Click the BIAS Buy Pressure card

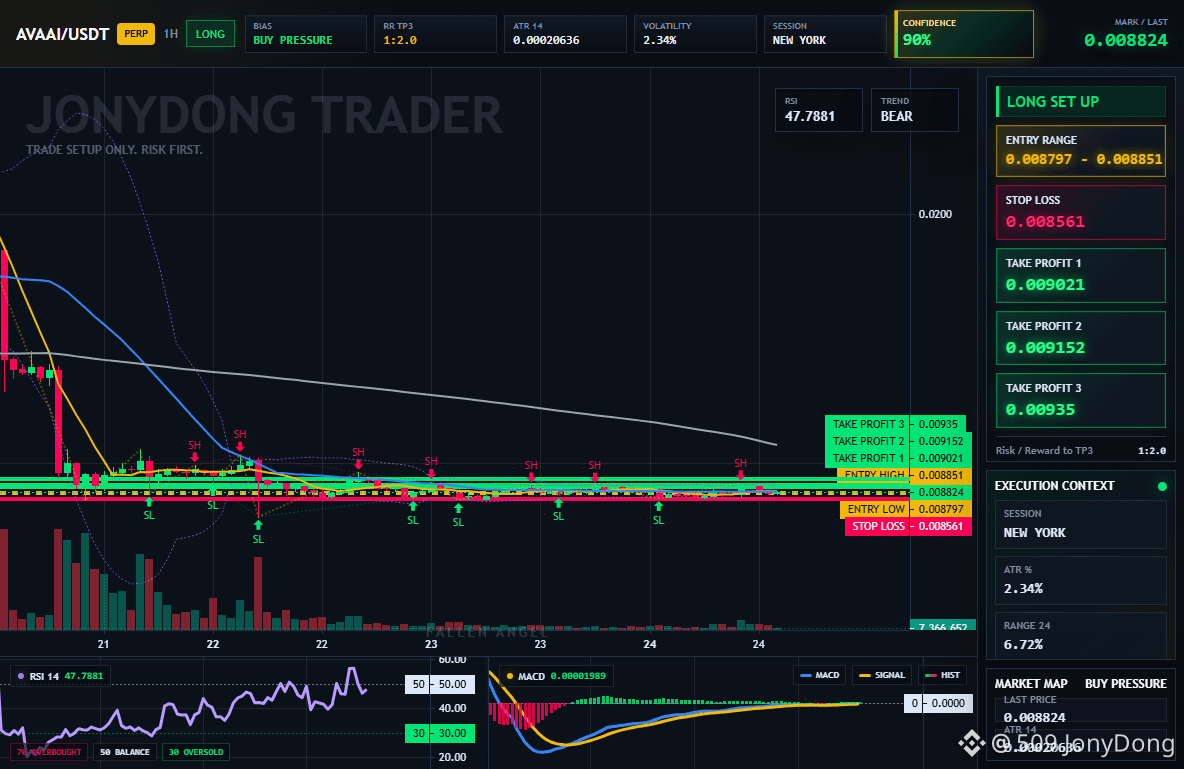(x=306, y=34)
